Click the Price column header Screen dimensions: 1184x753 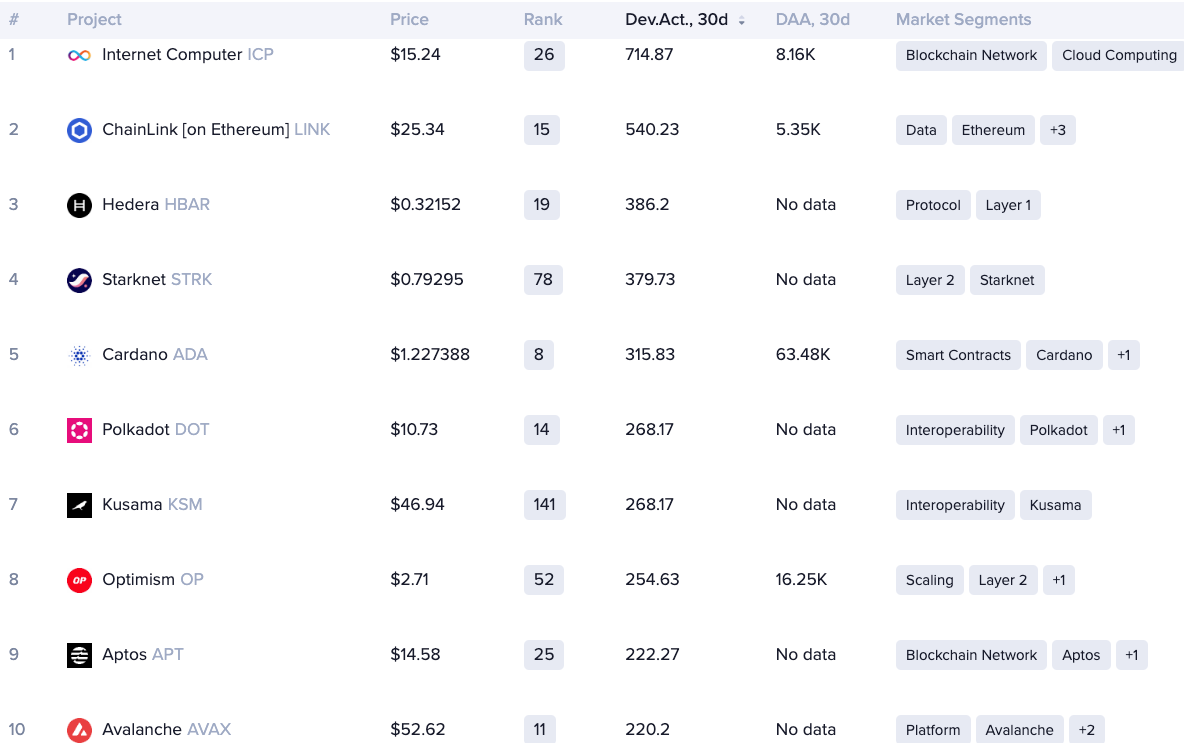click(x=409, y=20)
